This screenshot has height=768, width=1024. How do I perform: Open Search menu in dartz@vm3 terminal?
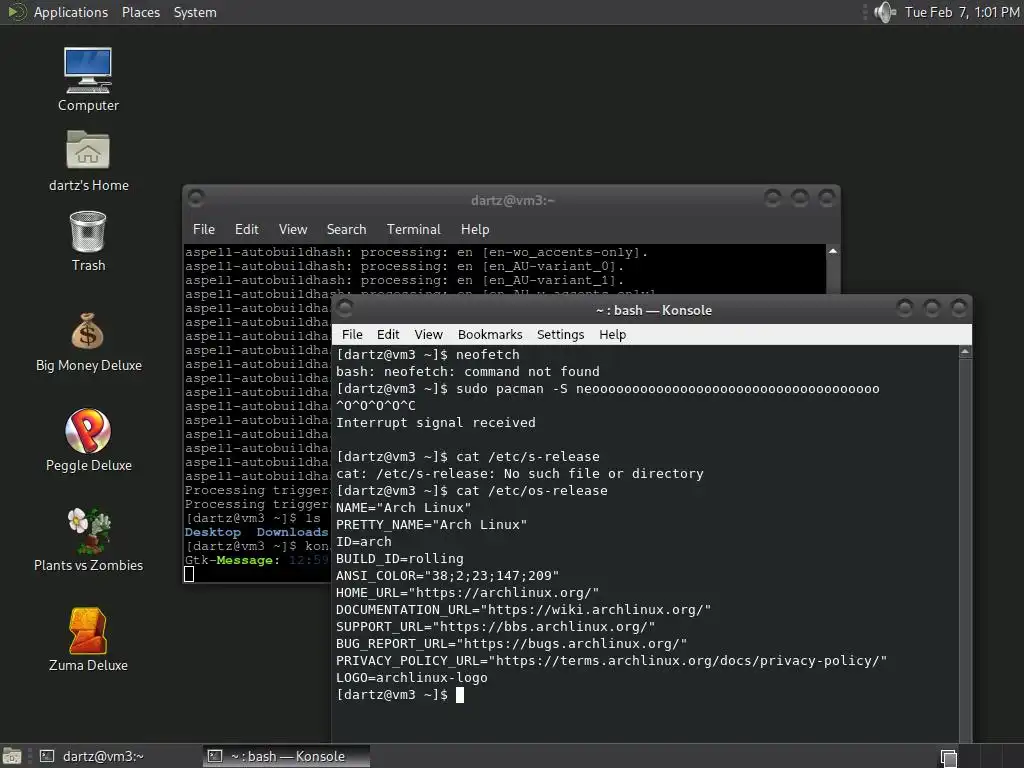pos(346,229)
